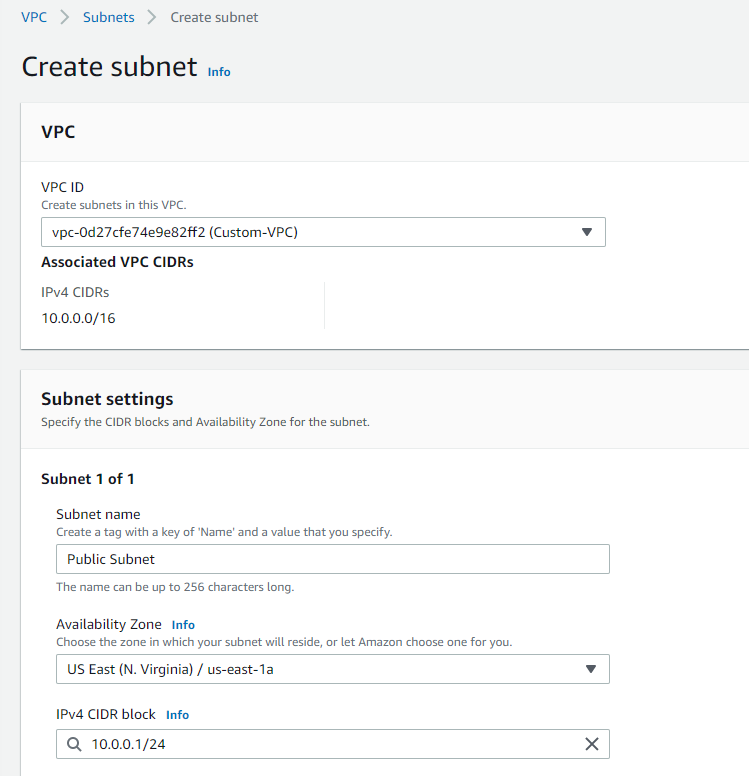Click the breadcrumb chevron after Subnets
The width and height of the screenshot is (749, 776).
[152, 17]
